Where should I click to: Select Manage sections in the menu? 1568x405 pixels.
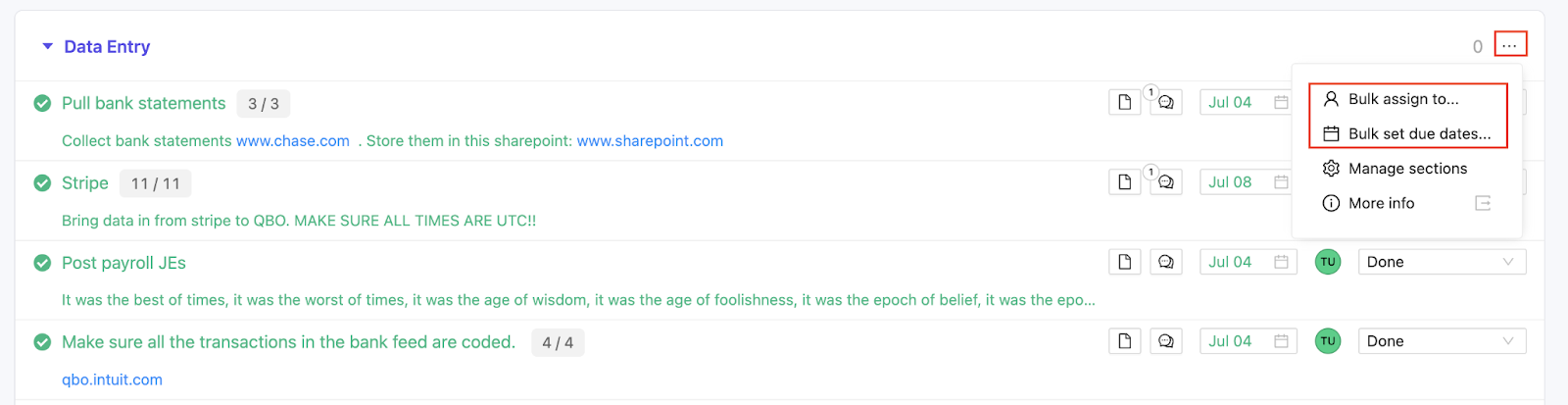1407,169
